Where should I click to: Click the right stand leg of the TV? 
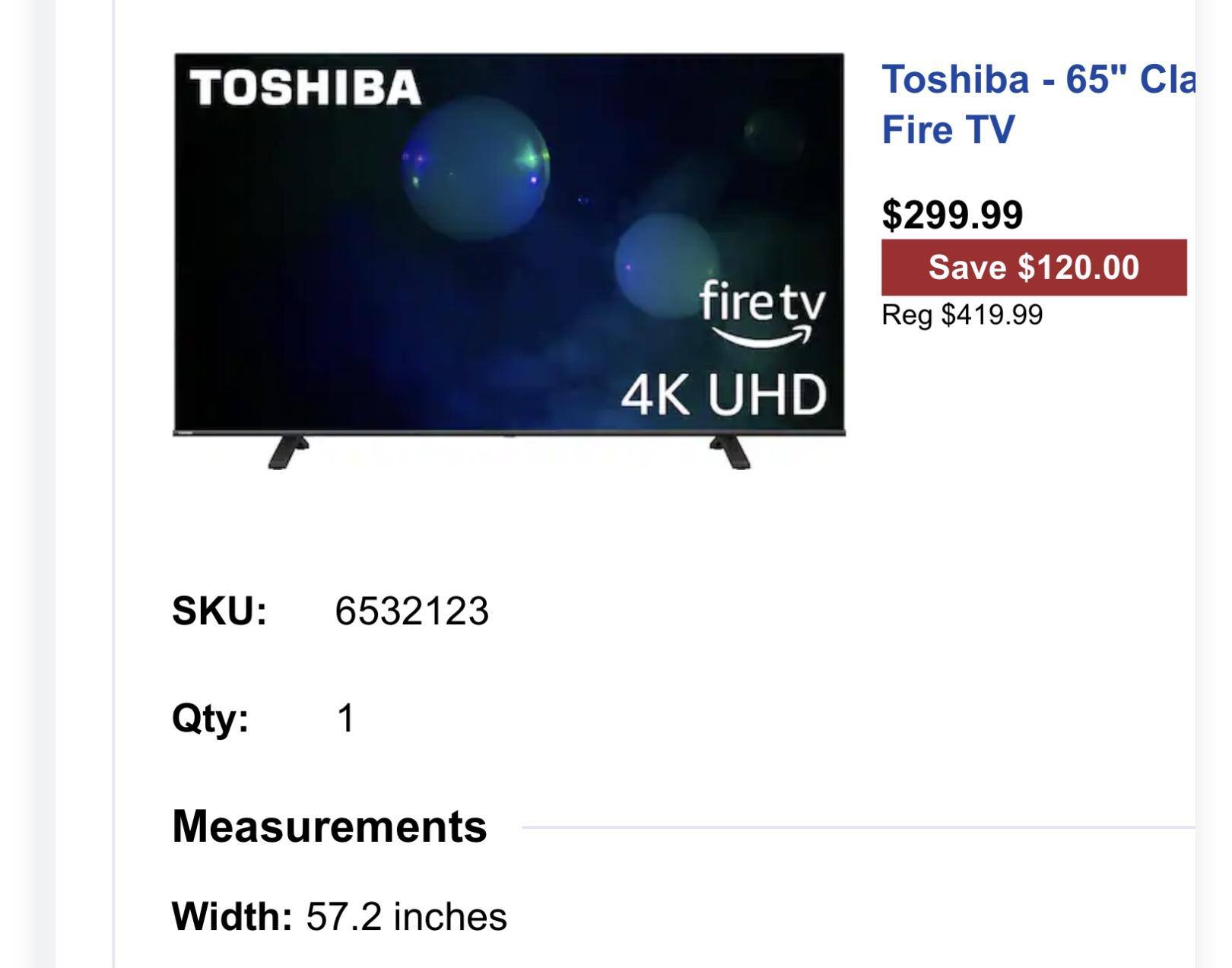coord(731,452)
